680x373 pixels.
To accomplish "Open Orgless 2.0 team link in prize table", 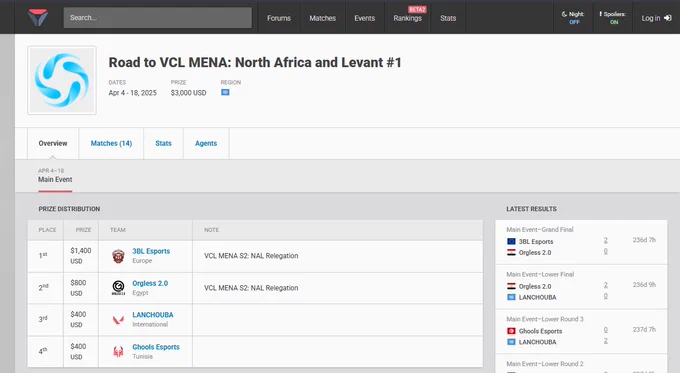I will [x=150, y=283].
